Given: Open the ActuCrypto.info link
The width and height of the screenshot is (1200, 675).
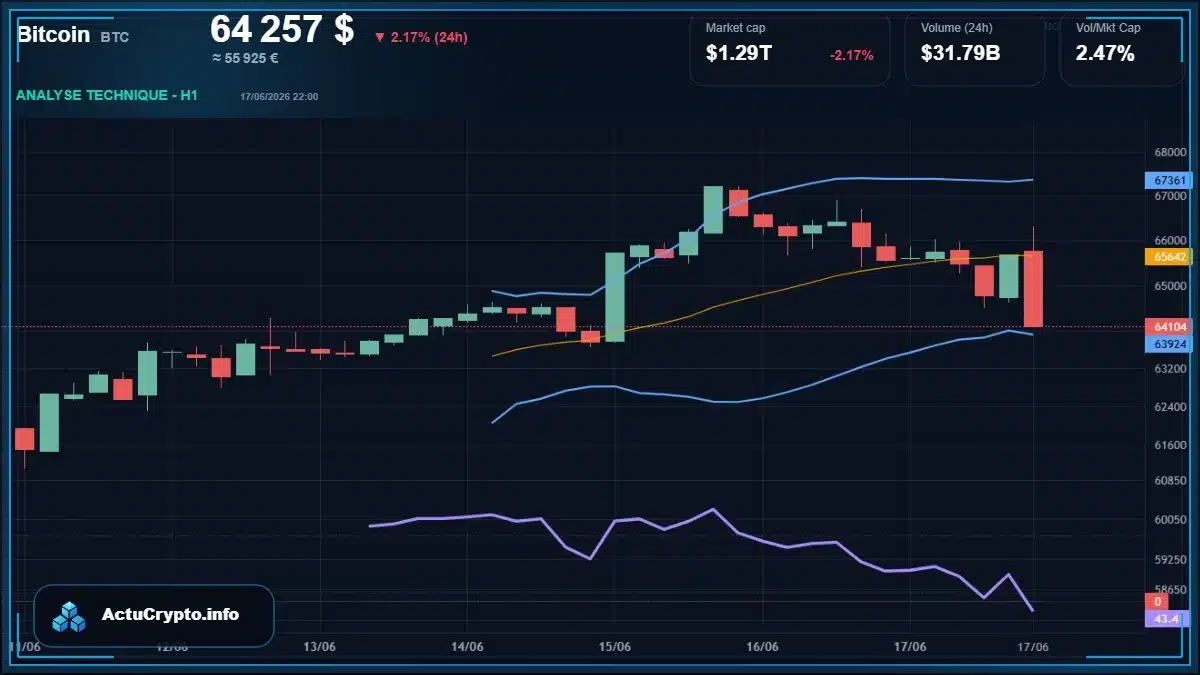Looking at the screenshot, I should tap(171, 615).
